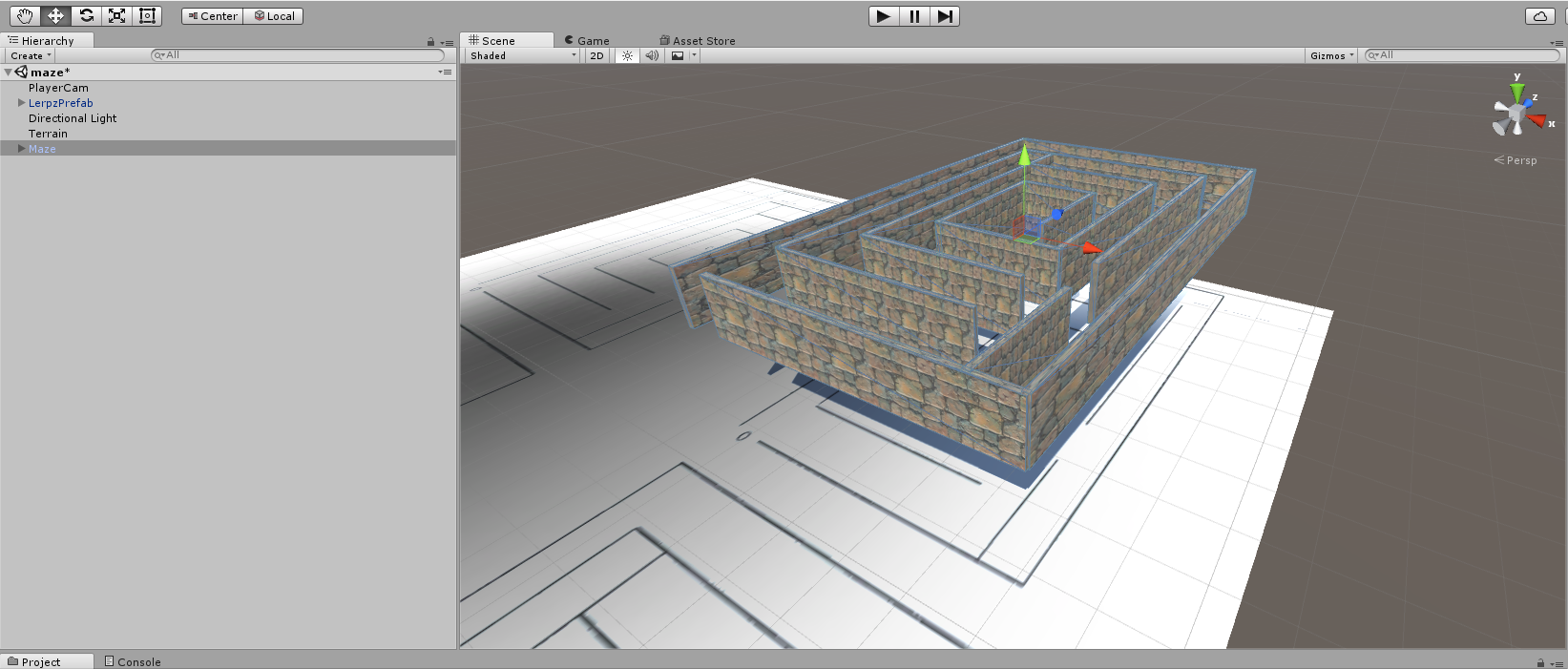Select the Move tool
Screen dimensions: 1568x669
(55, 15)
